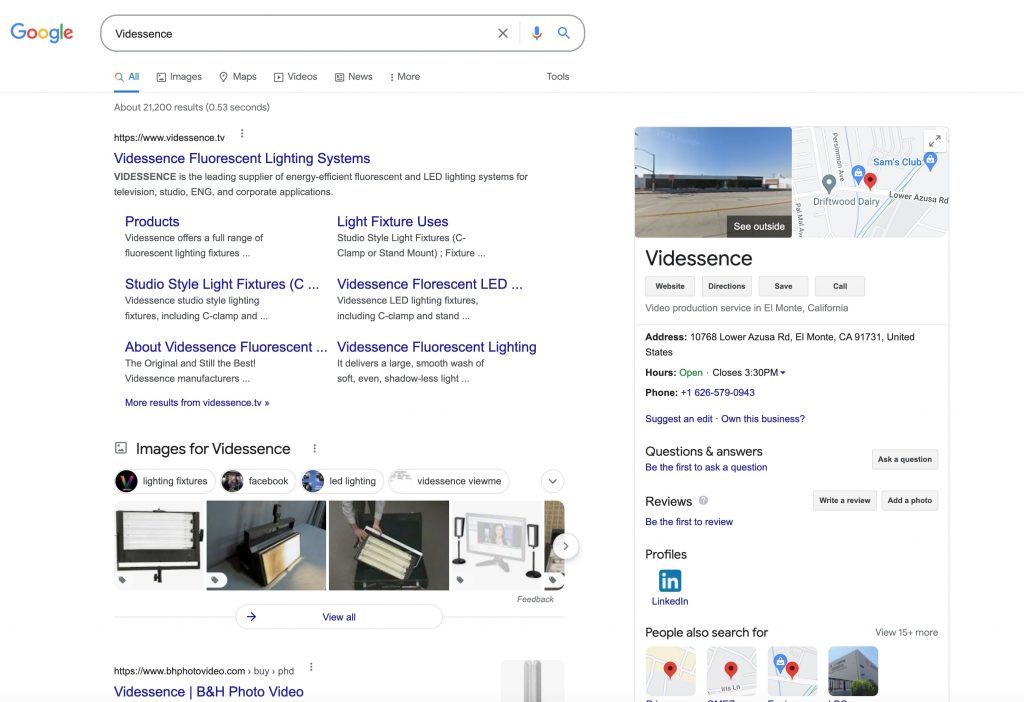
Task: Expand image filter chips with the down chevron
Action: (x=552, y=481)
